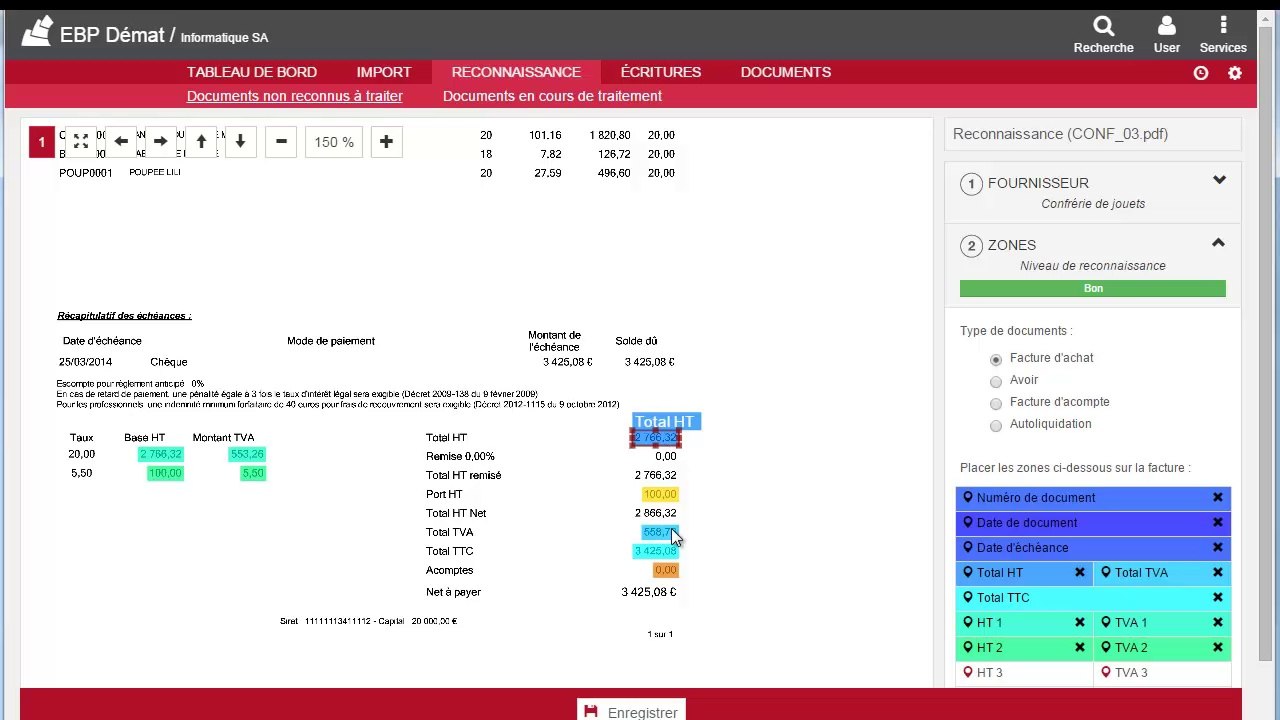Open the settings gear icon
1280x720 pixels.
[1235, 73]
